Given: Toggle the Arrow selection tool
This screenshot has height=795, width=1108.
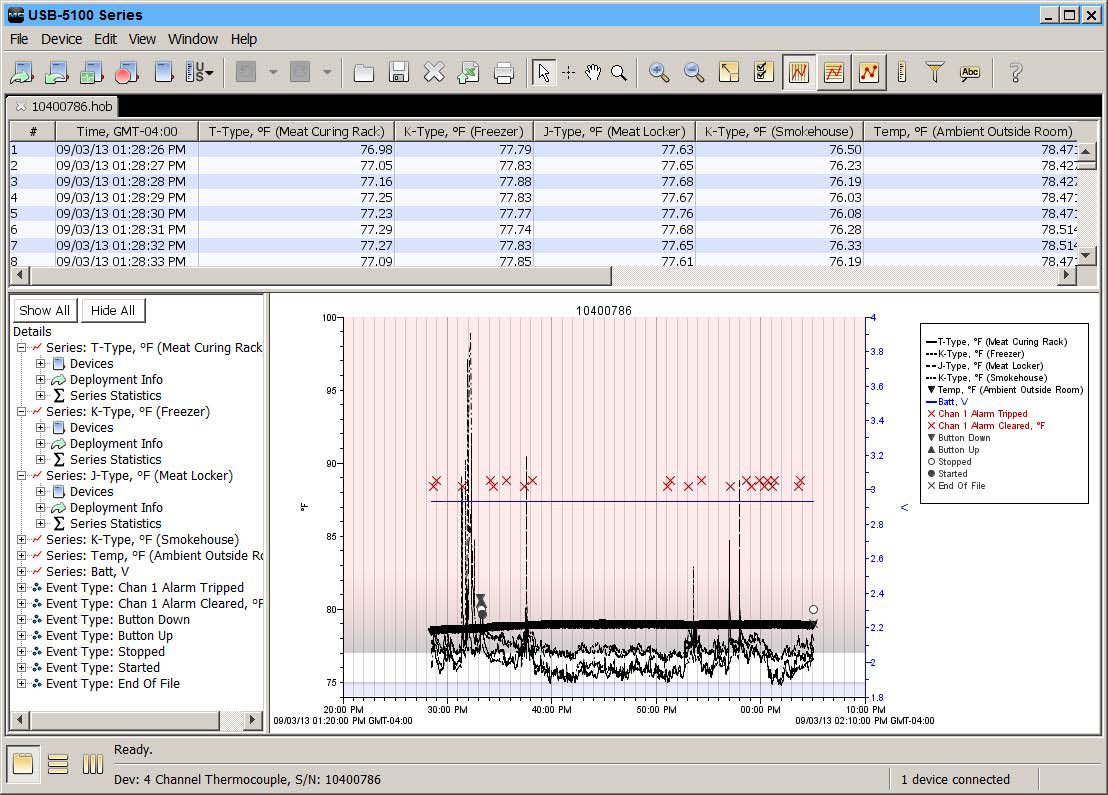Looking at the screenshot, I should [x=543, y=72].
